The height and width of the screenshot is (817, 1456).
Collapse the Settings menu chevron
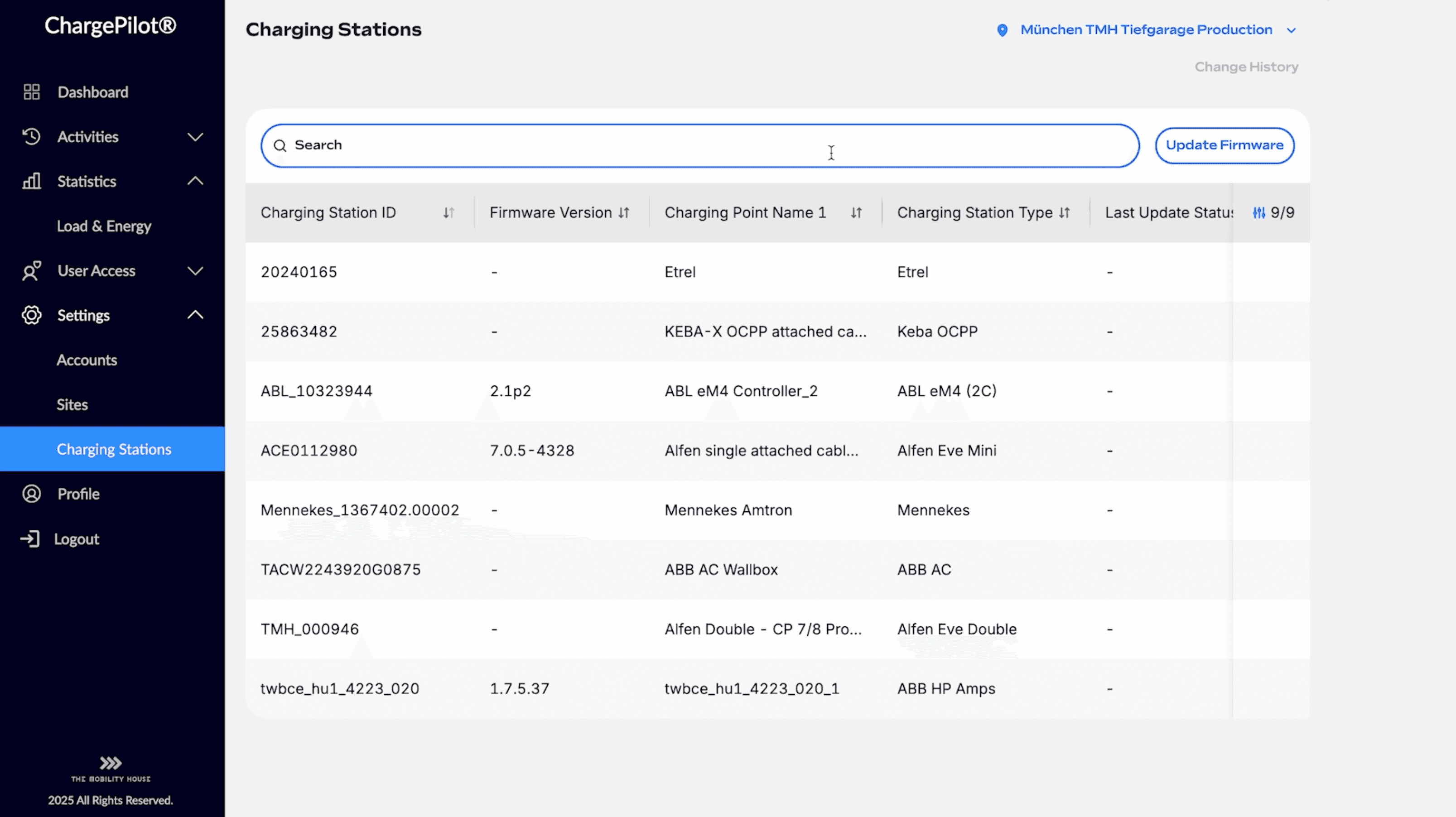coord(195,315)
